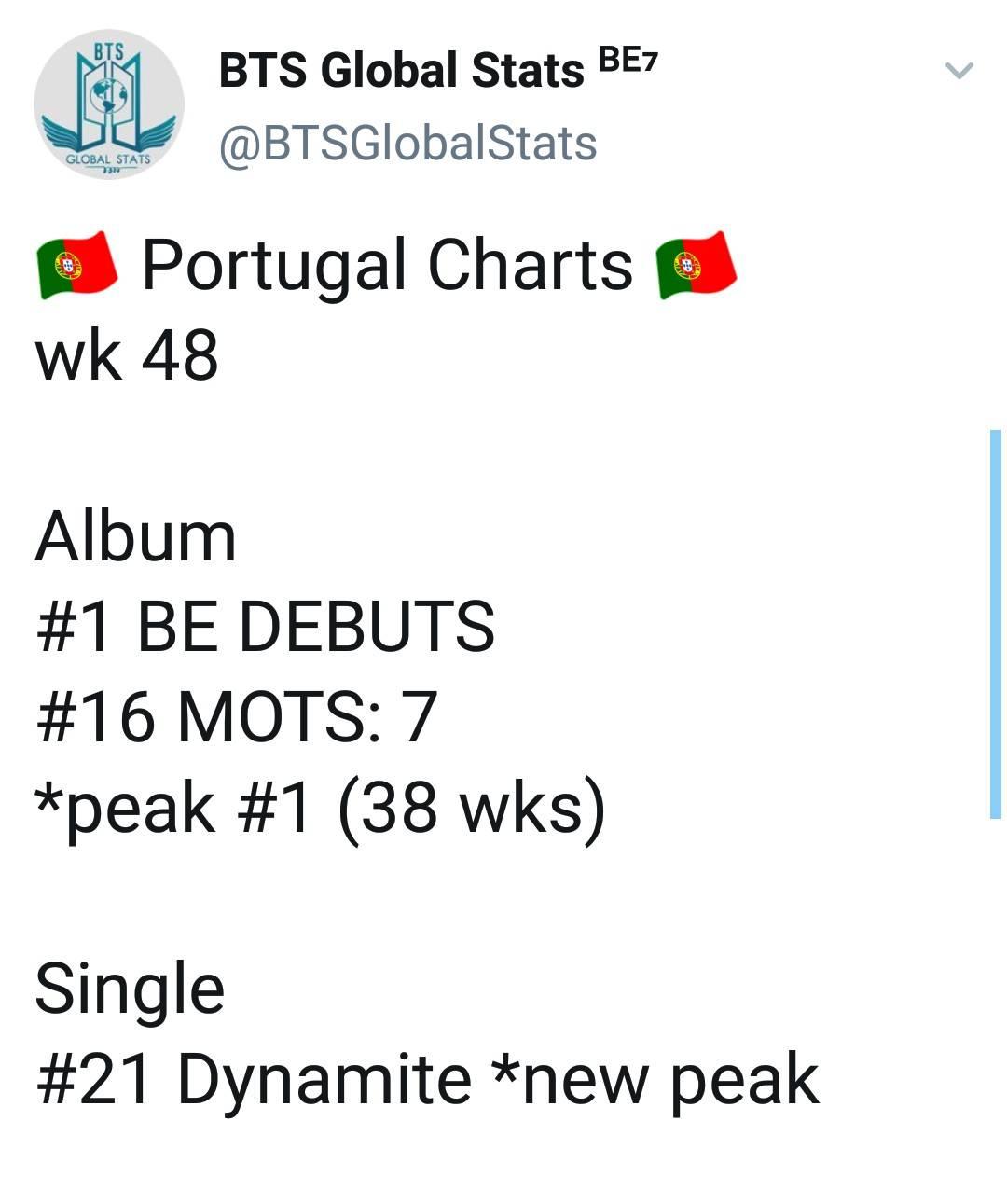Viewport: 1007px width, 1204px height.
Task: Click the #16 MOTS: 7 line
Action: pyautogui.click(x=237, y=716)
